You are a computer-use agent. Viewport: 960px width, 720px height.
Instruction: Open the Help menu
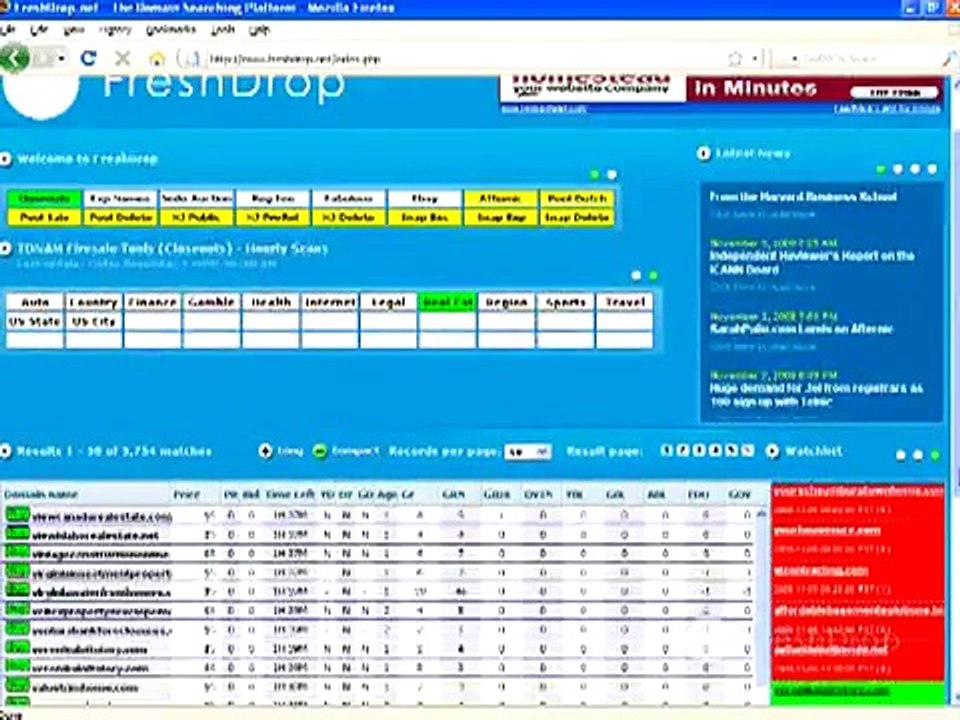point(259,29)
